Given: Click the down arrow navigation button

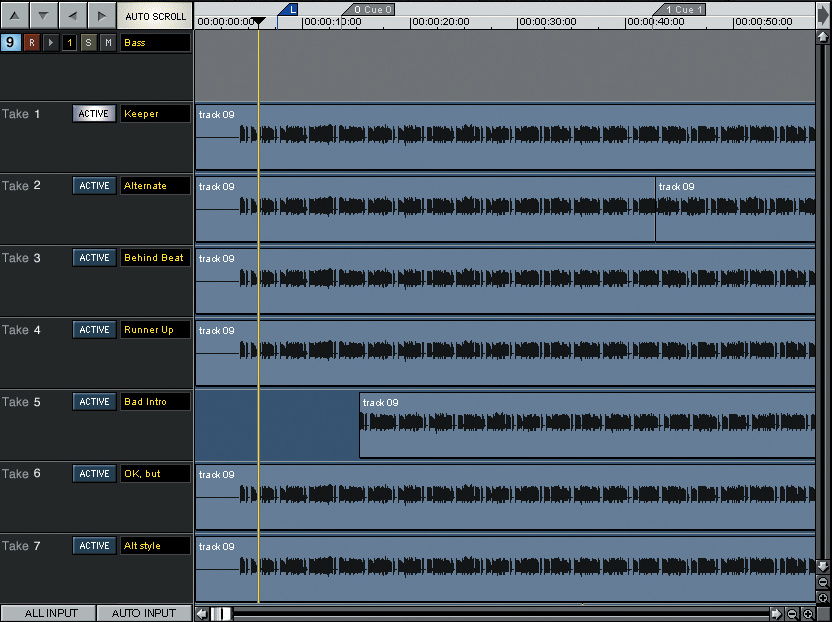Looking at the screenshot, I should [x=43, y=15].
